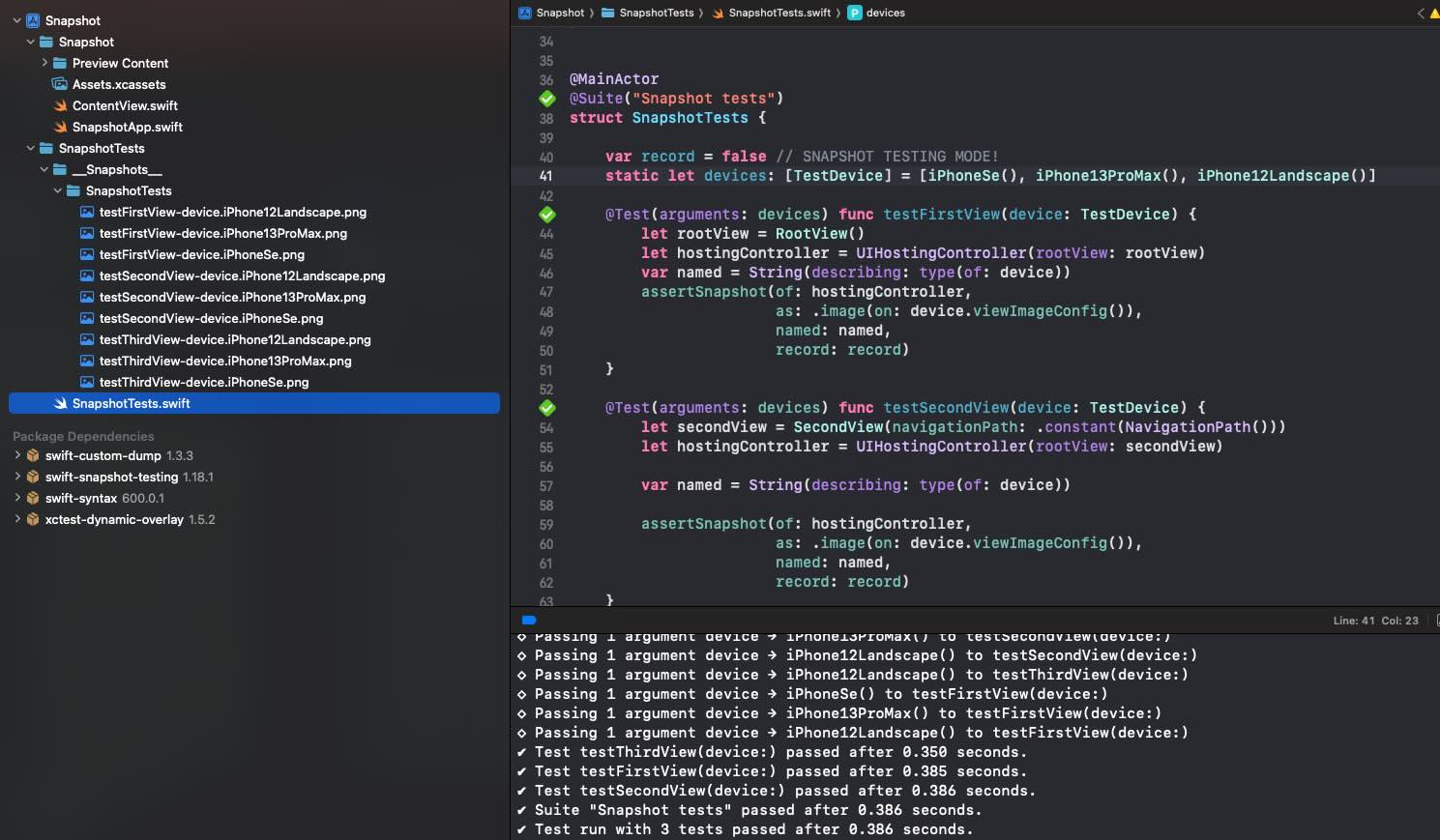Image resolution: width=1440 pixels, height=840 pixels.
Task: Click console line Suite "Snapshot tests" passed
Action: click(749, 810)
